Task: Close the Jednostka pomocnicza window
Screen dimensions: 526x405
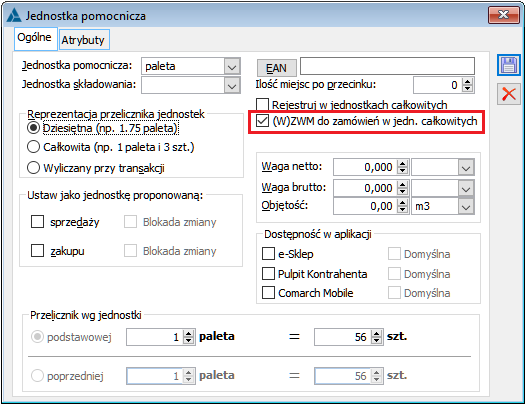Action: (x=504, y=15)
